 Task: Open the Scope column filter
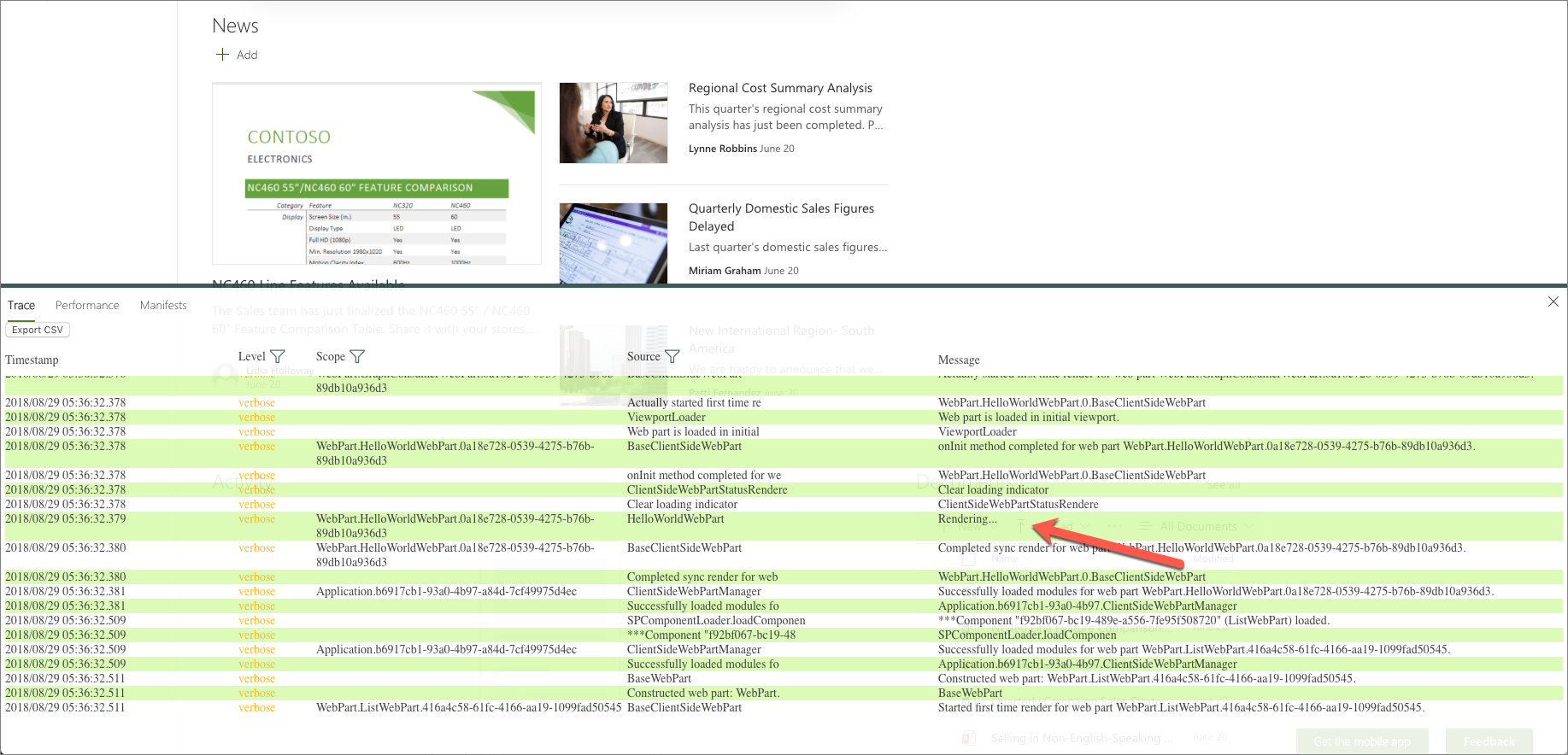(x=357, y=356)
